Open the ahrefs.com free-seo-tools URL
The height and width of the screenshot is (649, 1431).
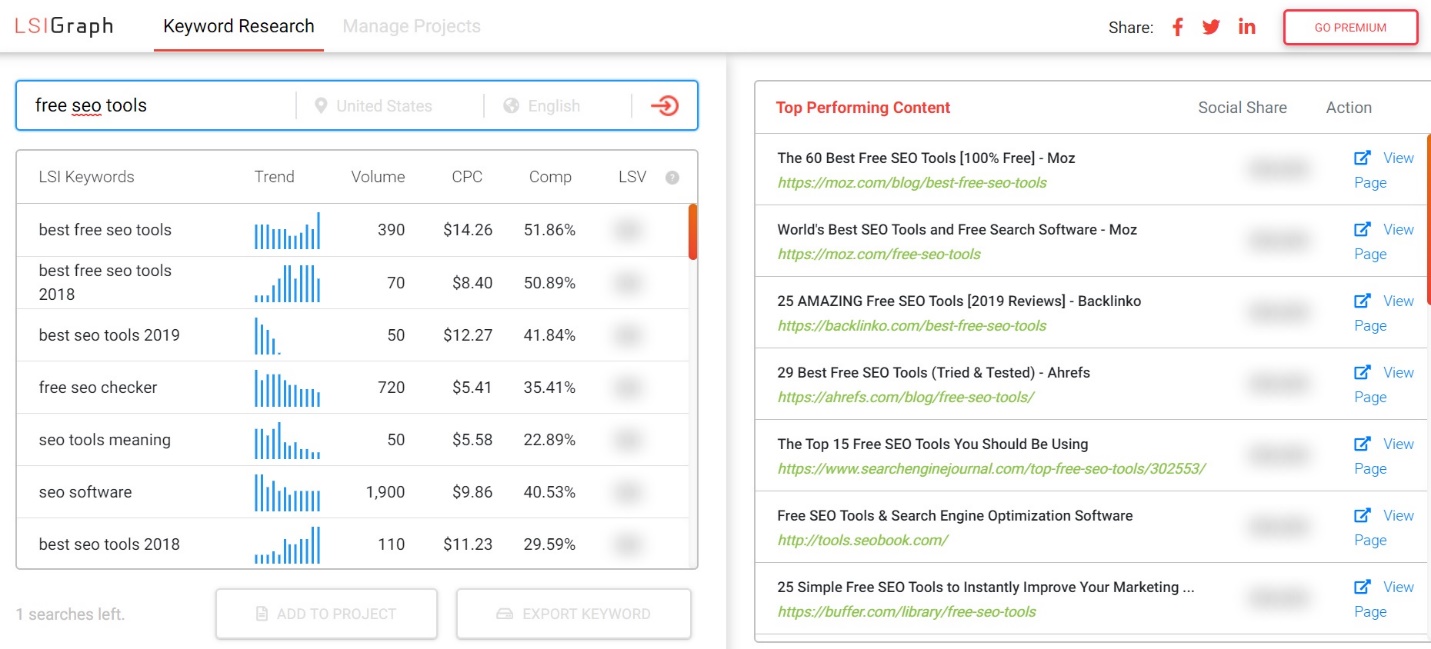click(906, 397)
